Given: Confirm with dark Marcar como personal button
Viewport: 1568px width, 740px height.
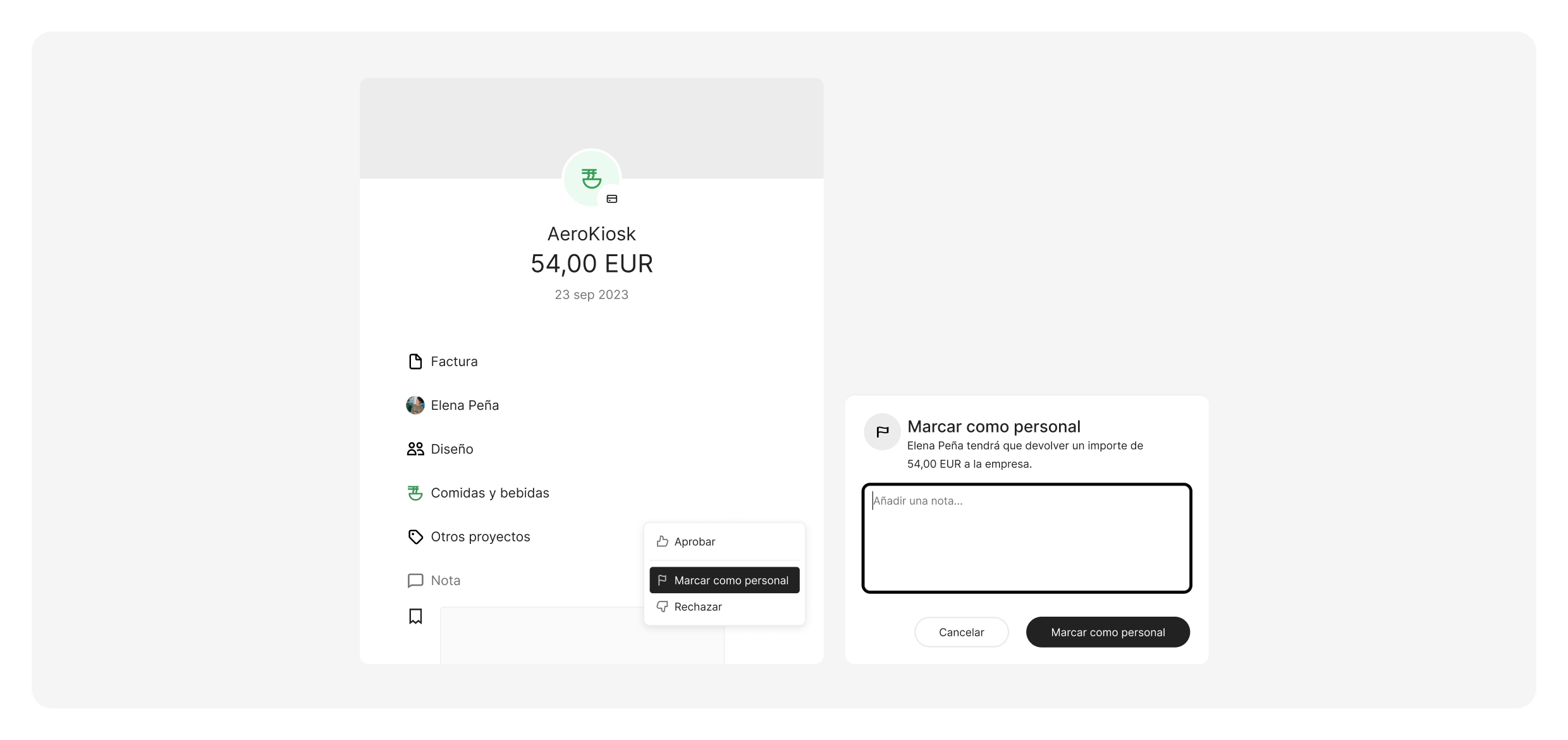Looking at the screenshot, I should pos(1108,632).
